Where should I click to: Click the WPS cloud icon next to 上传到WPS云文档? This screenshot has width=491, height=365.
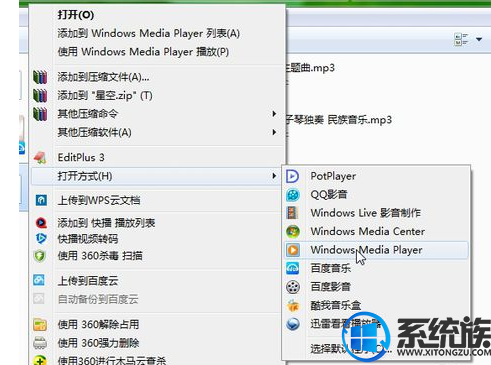tap(41, 200)
